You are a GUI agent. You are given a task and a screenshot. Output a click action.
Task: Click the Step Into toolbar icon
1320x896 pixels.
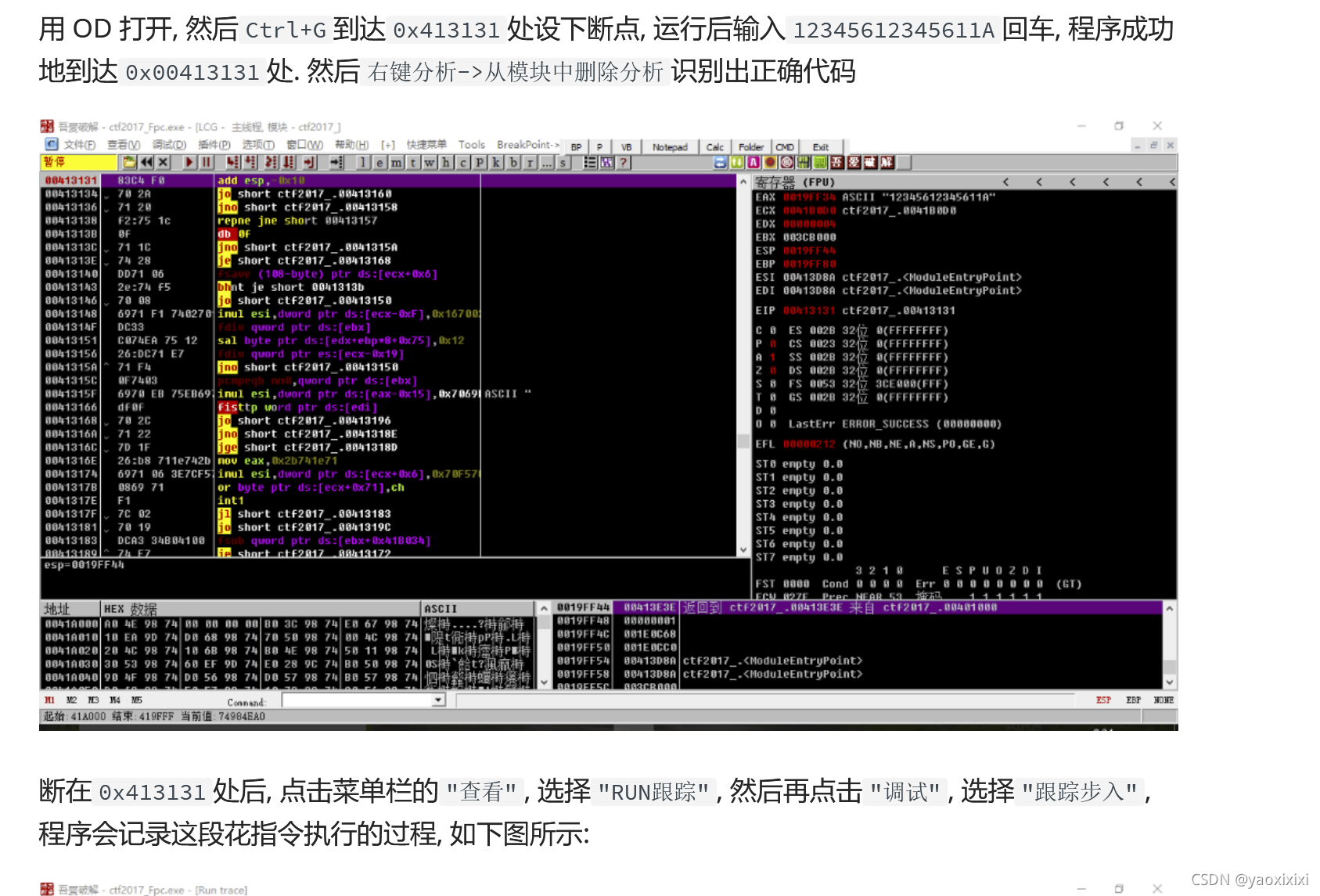tap(232, 162)
